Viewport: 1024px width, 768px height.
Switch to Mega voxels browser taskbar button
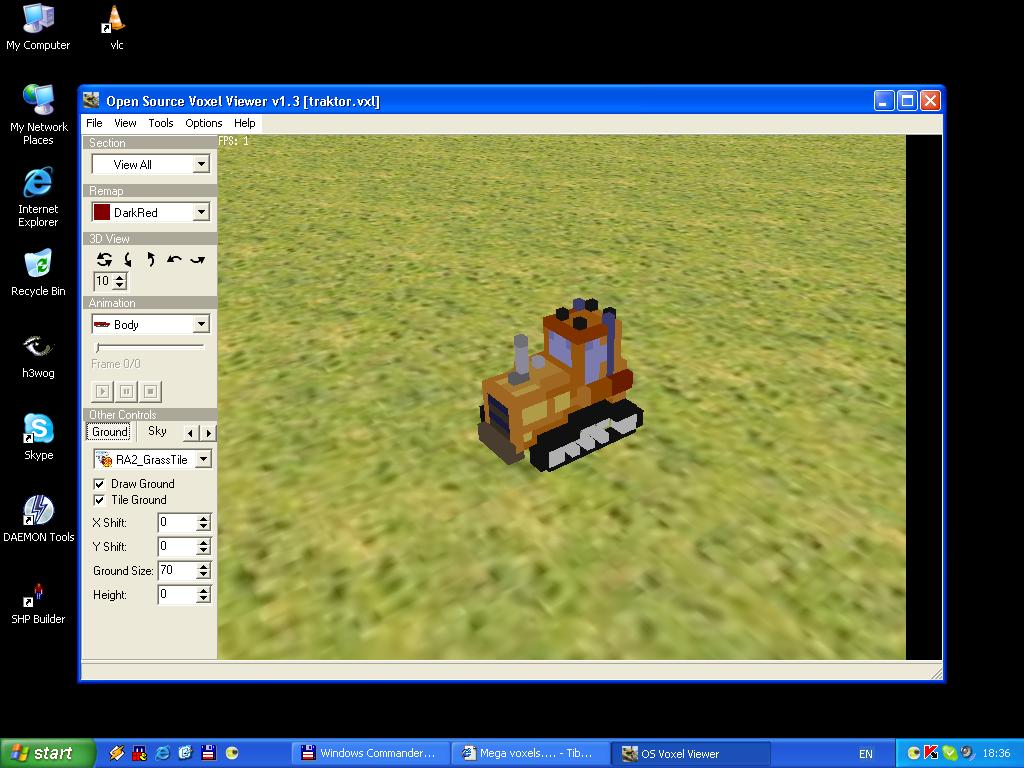530,753
